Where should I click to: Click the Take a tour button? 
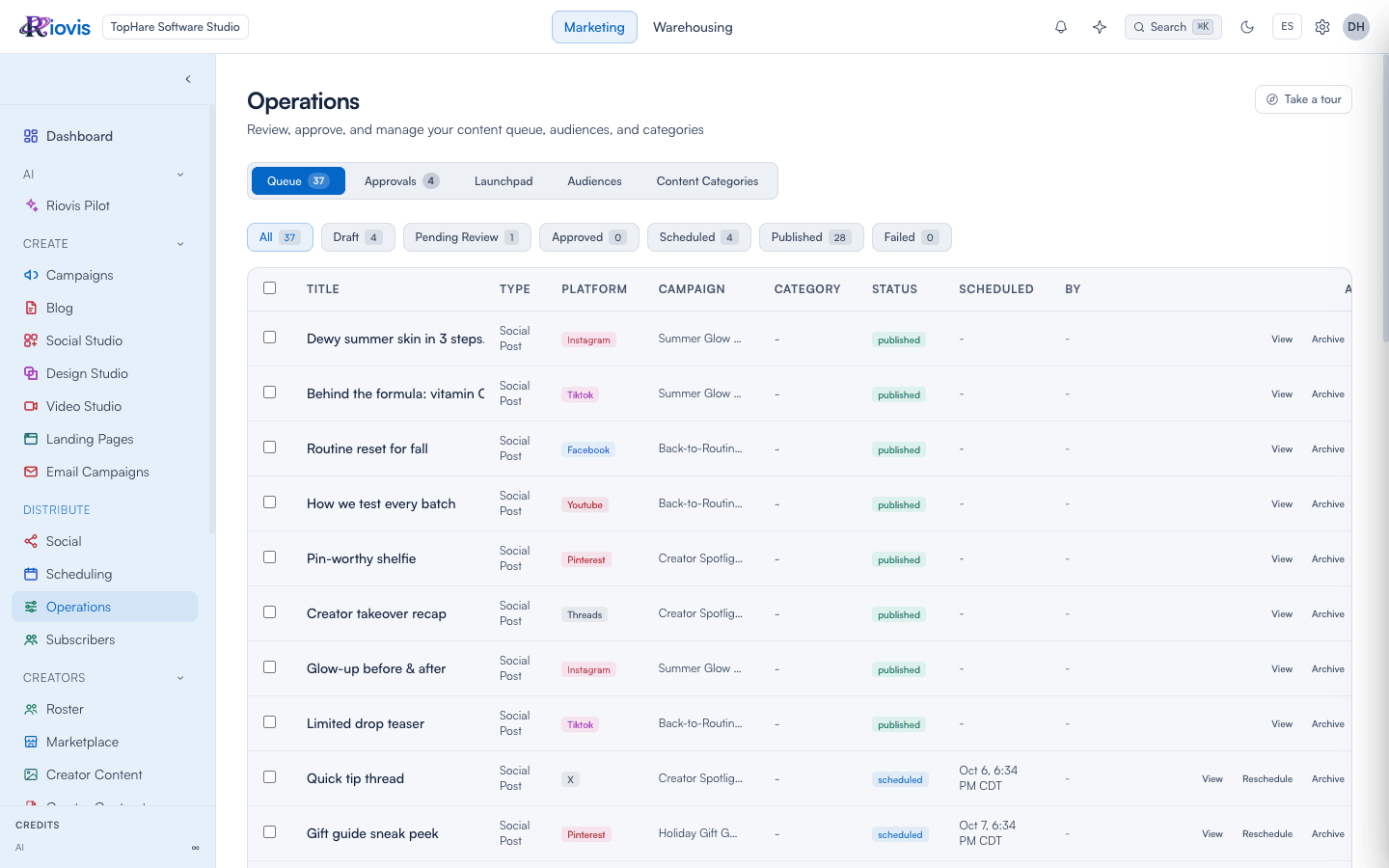[x=1303, y=99]
